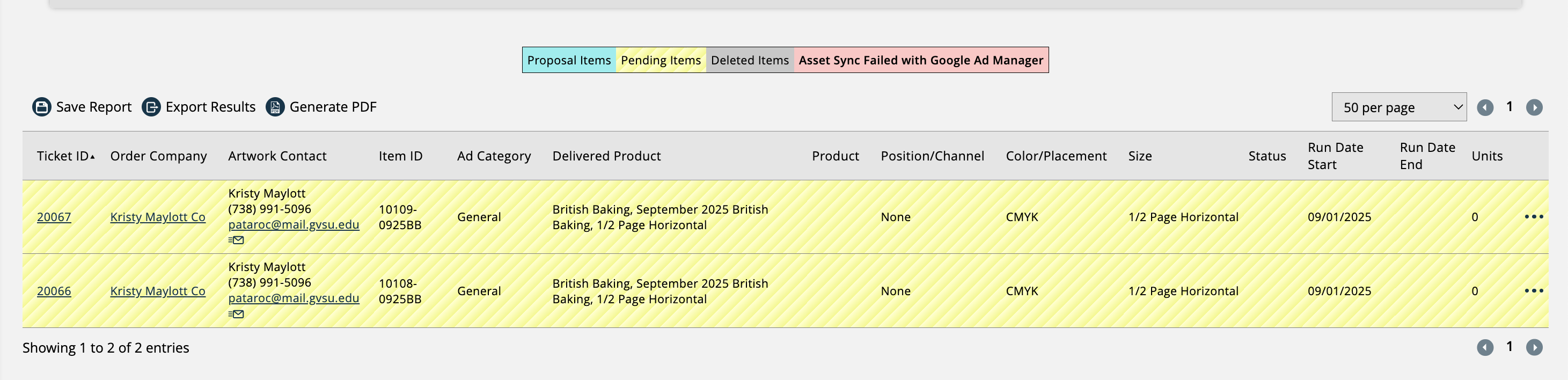
Task: Click the Export Results arrow icon
Action: [151, 107]
